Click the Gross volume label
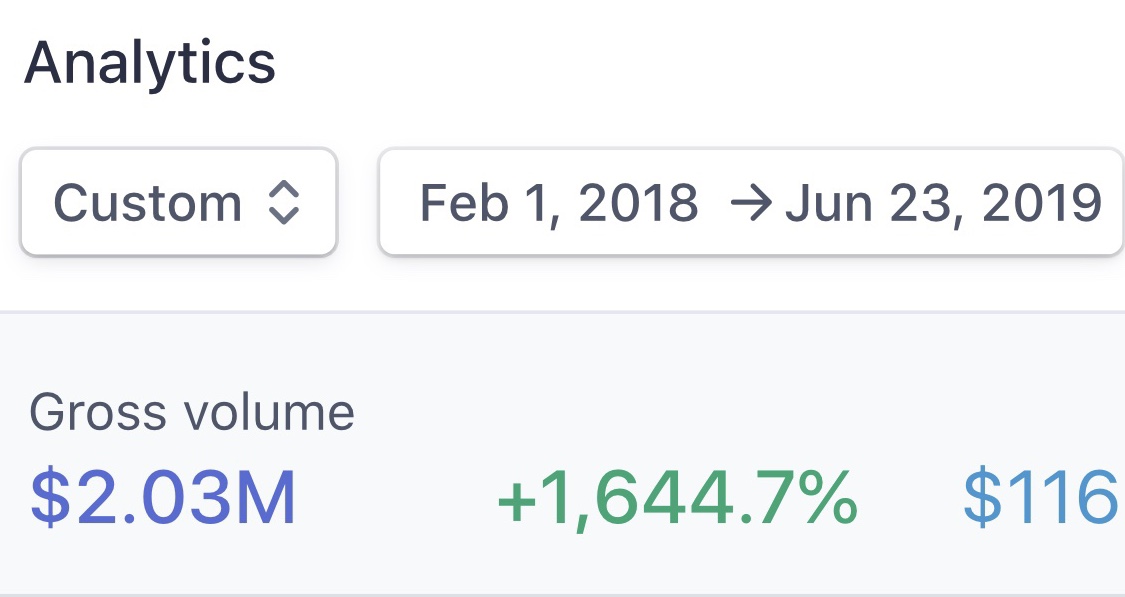Viewport: 1125px width, 597px height. point(192,412)
